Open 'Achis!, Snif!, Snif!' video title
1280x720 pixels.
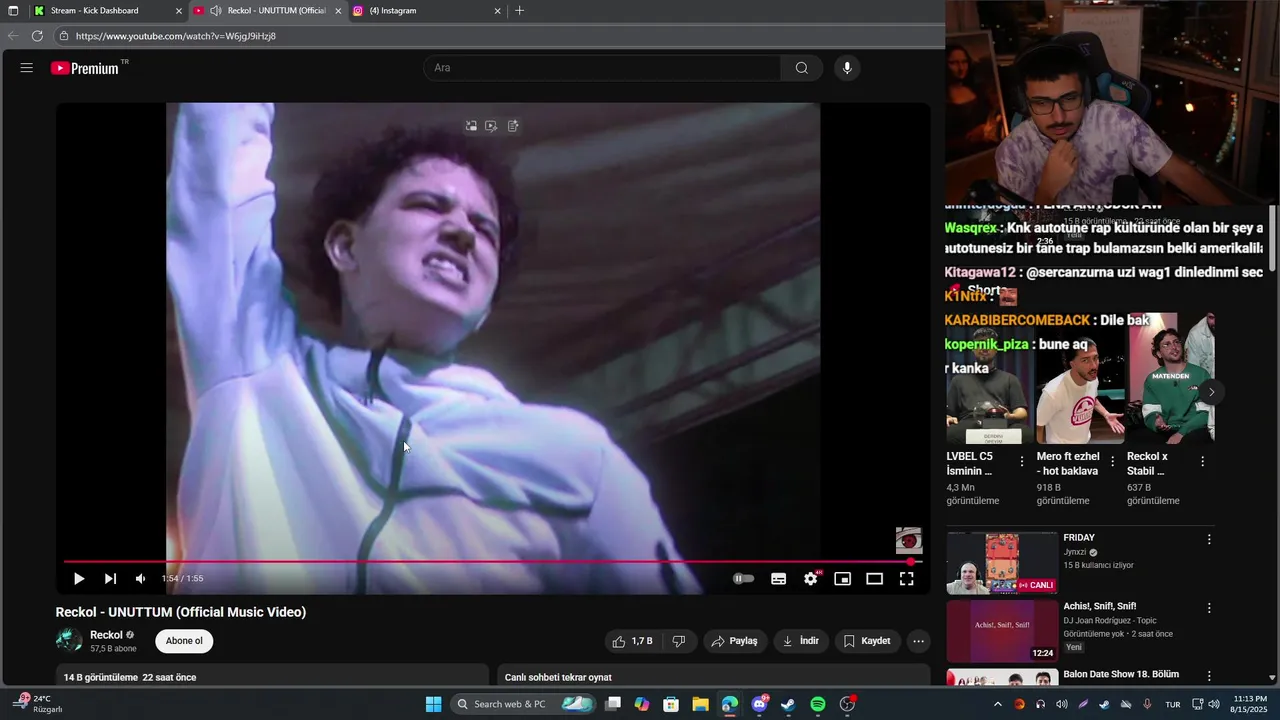coord(1100,606)
